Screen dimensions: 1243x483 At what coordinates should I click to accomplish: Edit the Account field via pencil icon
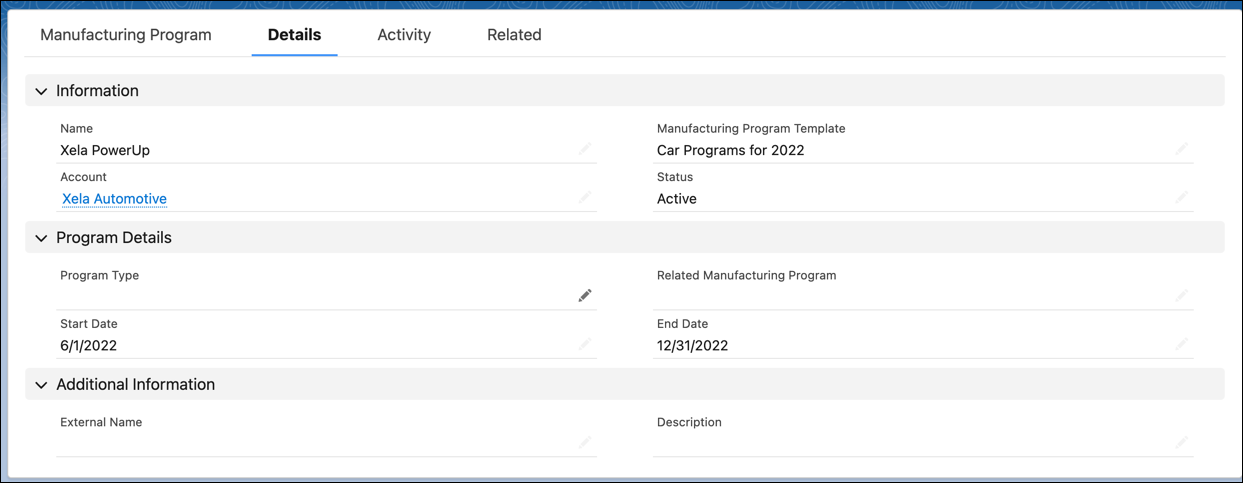click(585, 197)
